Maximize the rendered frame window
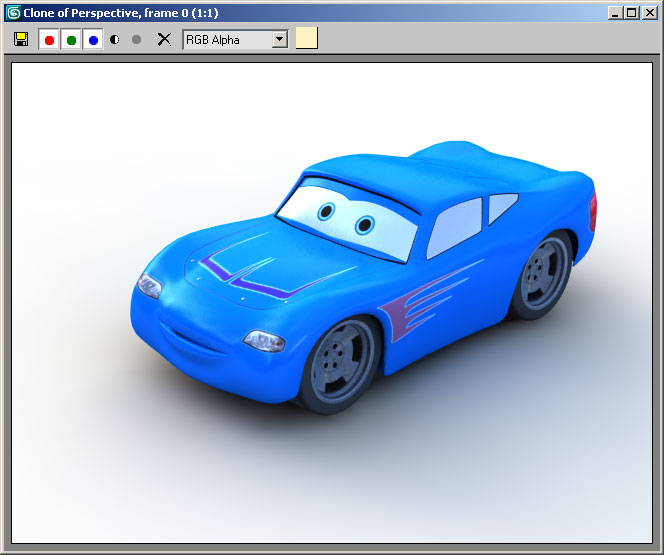664x555 pixels. pyautogui.click(x=631, y=13)
